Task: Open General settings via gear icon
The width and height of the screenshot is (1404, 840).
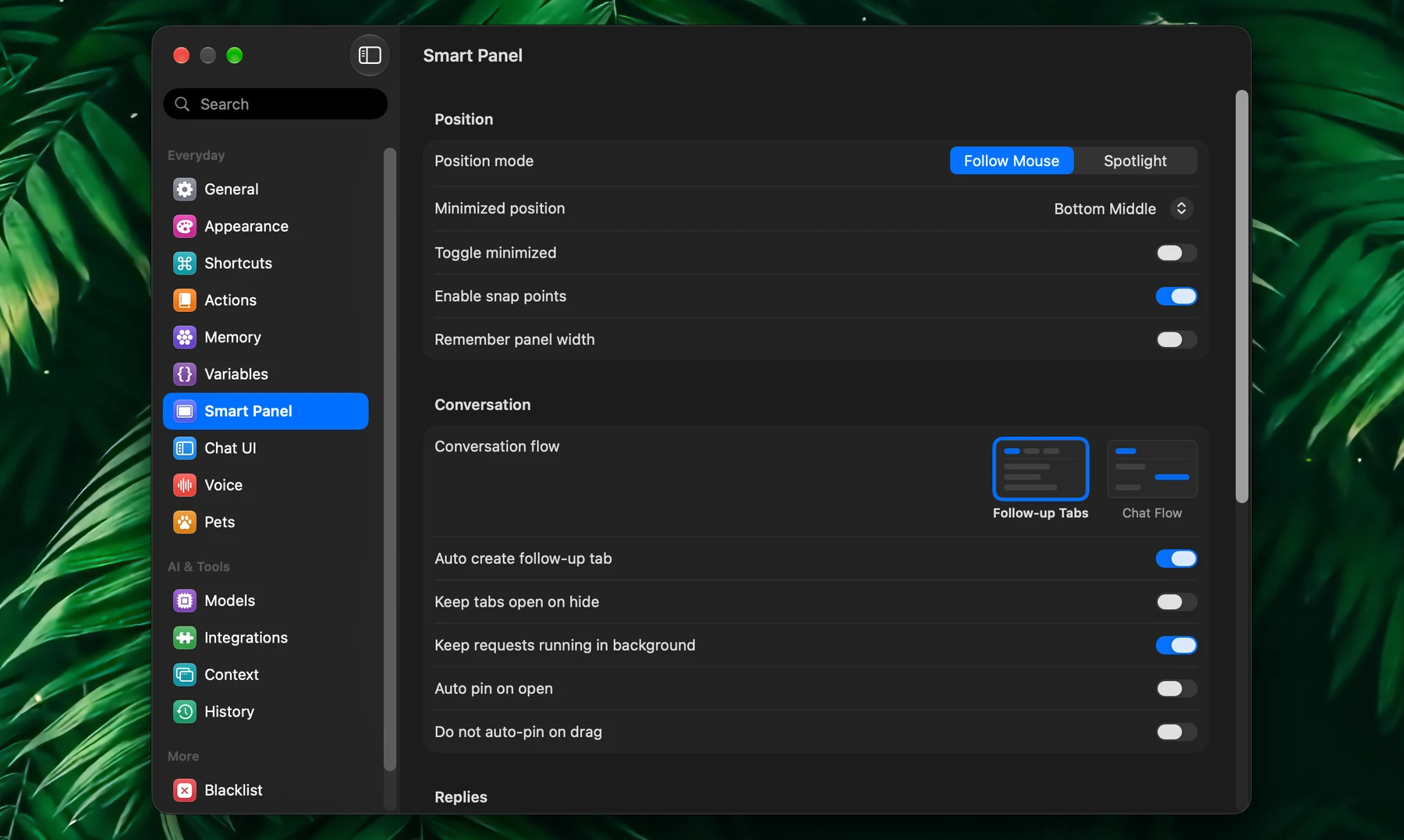Action: 185,189
